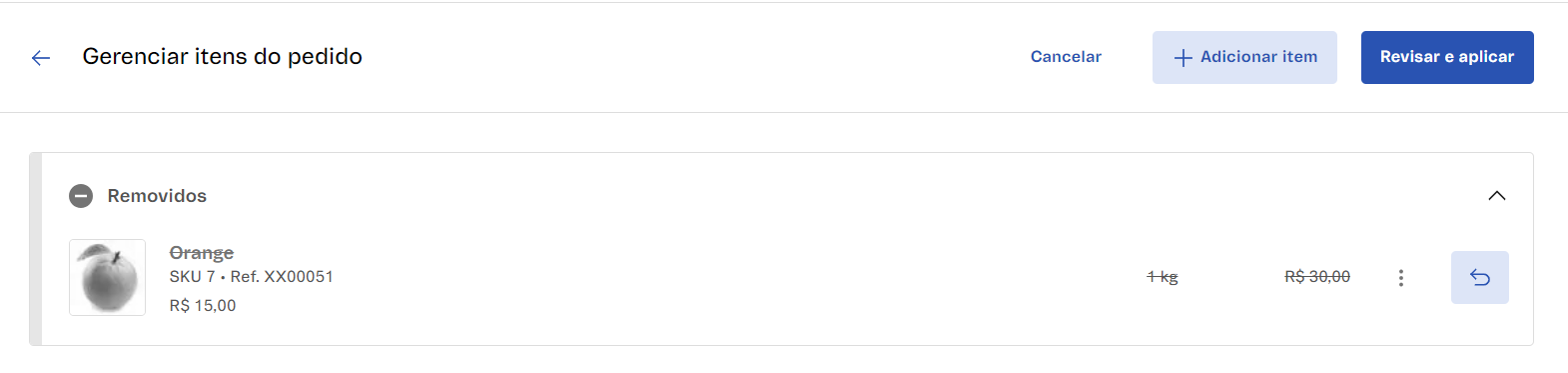Image resolution: width=1568 pixels, height=373 pixels.
Task: Click the struck-through R$ 30,00 total
Action: pyautogui.click(x=1317, y=277)
